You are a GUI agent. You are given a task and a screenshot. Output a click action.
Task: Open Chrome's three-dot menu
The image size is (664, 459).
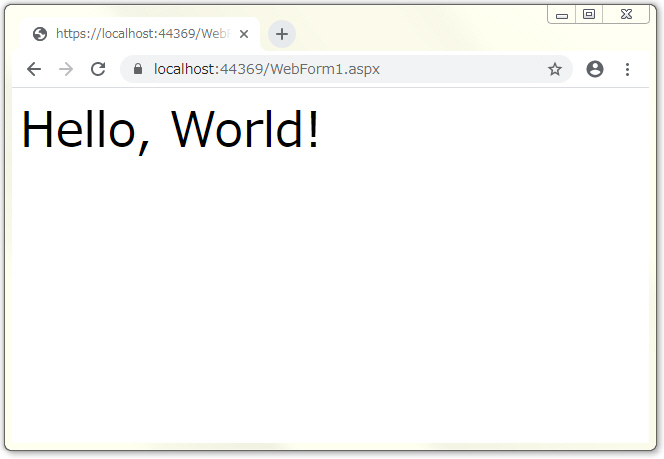point(627,69)
